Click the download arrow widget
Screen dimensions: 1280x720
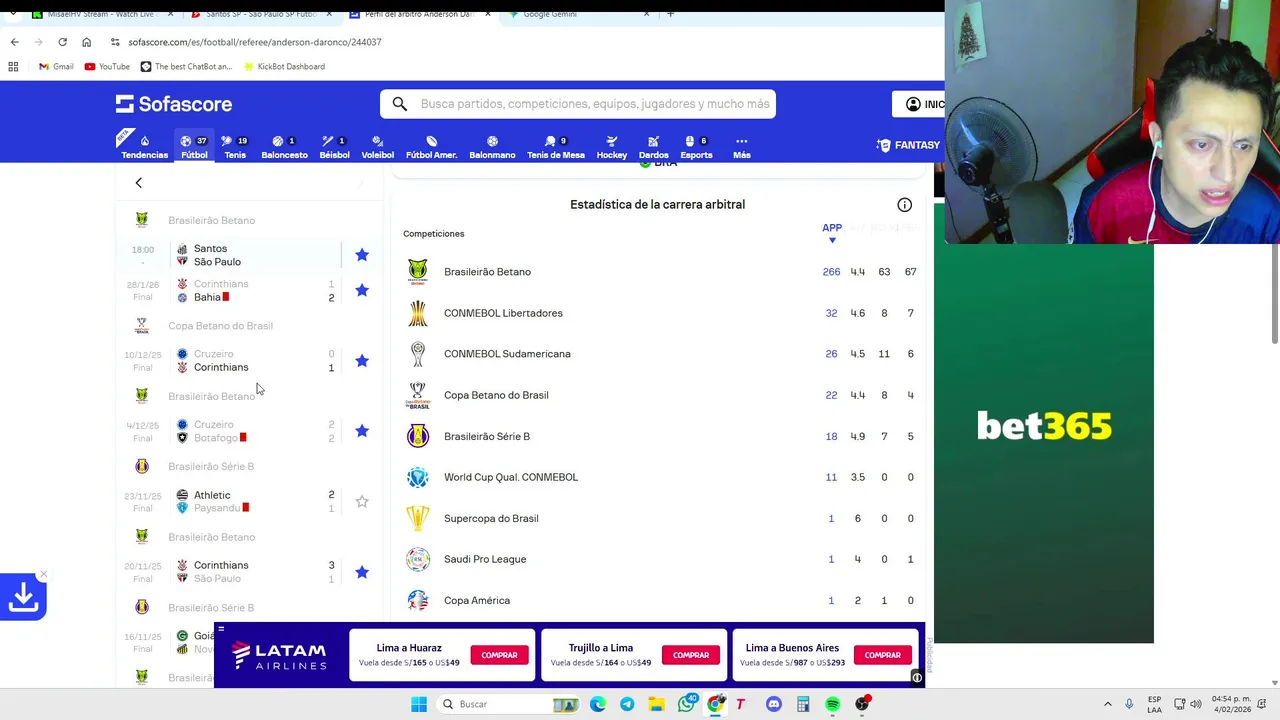23,598
